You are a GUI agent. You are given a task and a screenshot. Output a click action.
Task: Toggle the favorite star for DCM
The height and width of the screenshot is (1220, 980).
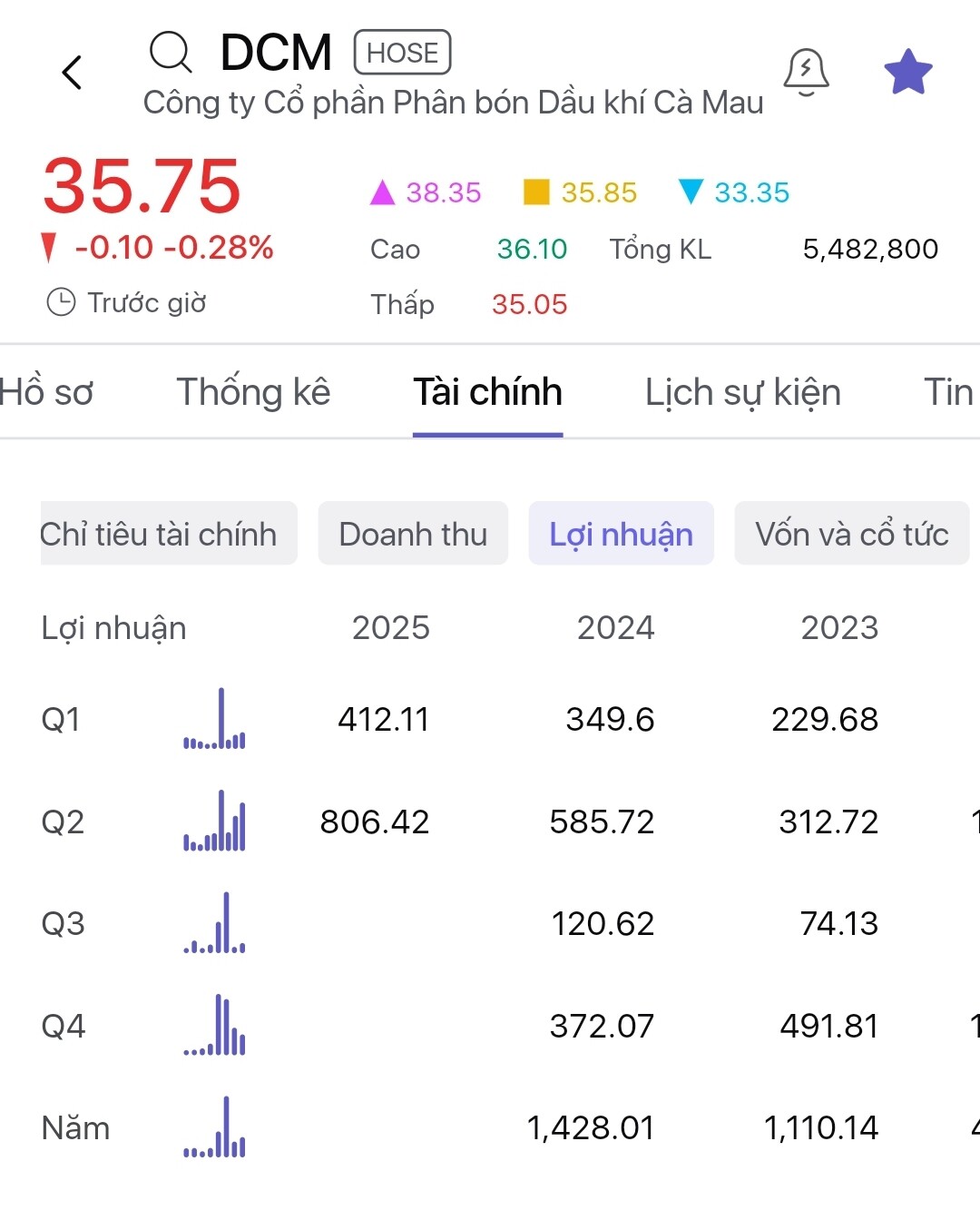[908, 73]
